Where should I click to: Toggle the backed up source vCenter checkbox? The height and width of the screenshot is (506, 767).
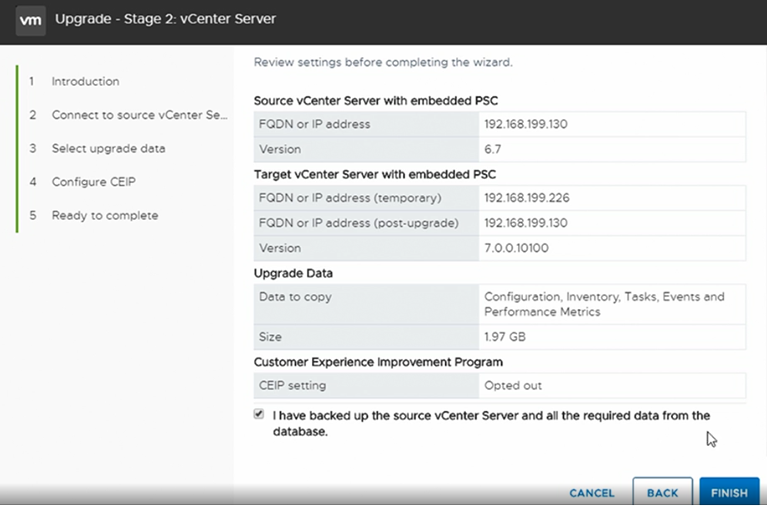click(259, 414)
